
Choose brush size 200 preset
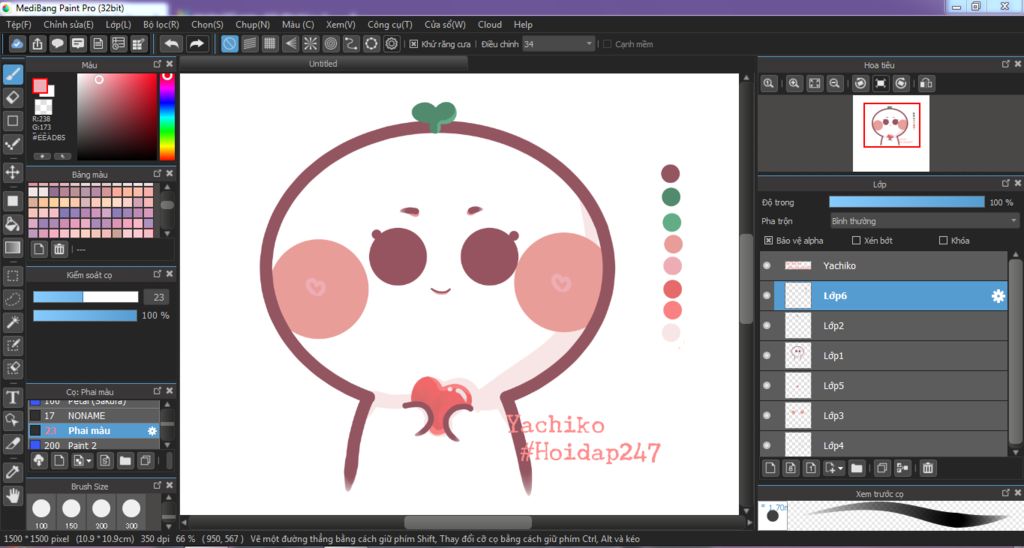[x=101, y=513]
